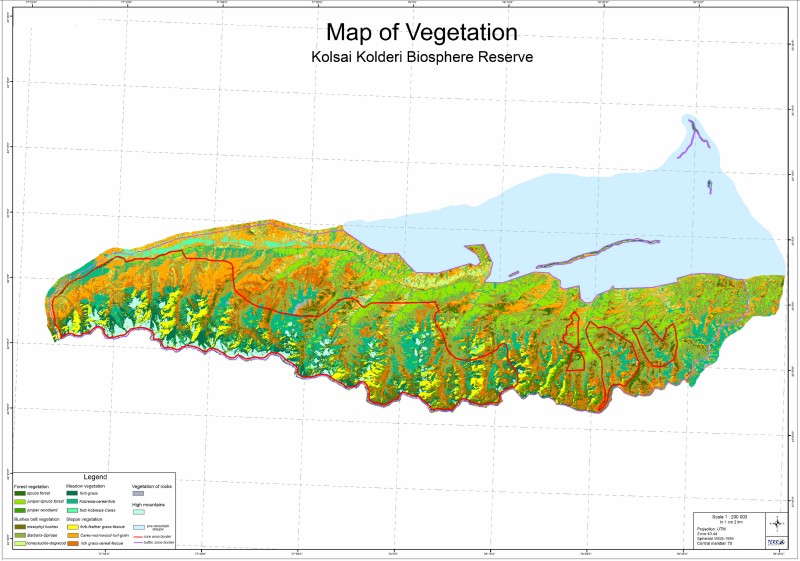Image resolution: width=800 pixels, height=561 pixels.
Task: Click the 'honeysuckle-dogwood' legend label
Action: click(x=46, y=544)
